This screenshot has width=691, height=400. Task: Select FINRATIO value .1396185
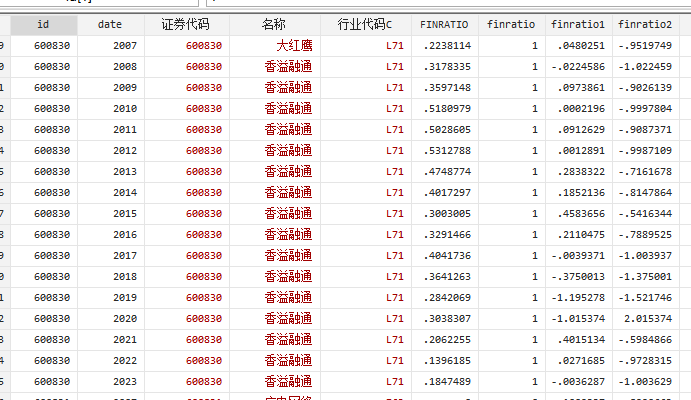coord(446,361)
